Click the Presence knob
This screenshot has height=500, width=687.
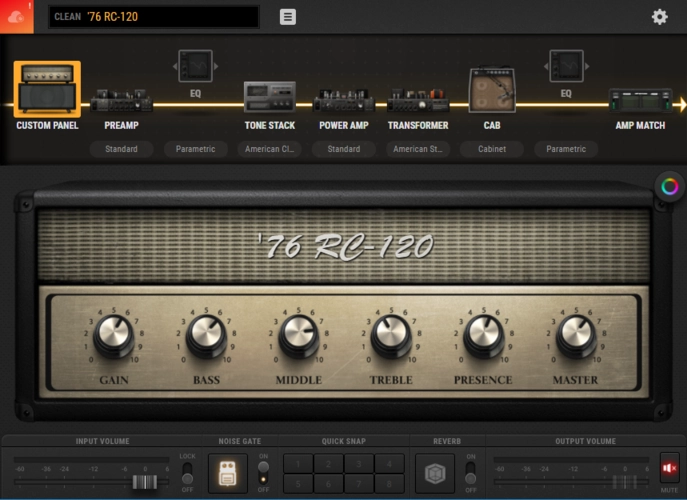point(484,335)
